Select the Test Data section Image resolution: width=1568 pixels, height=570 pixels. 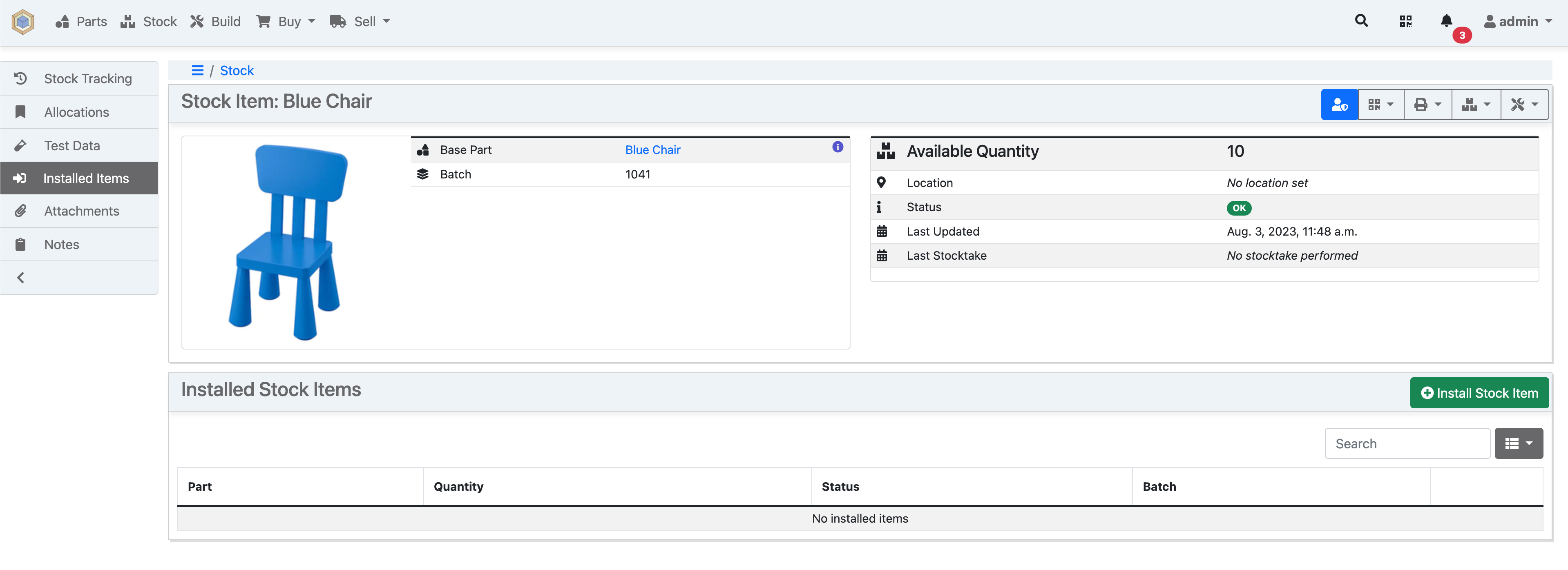point(72,145)
